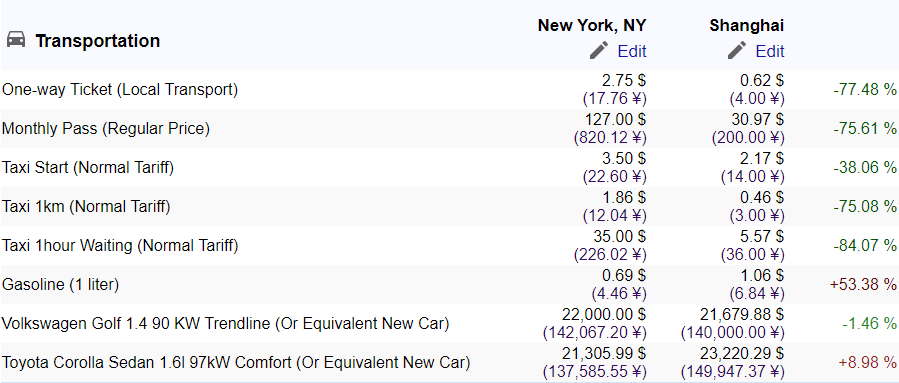The image size is (899, 383).
Task: Click the car icon beside Transportation
Action: tap(16, 40)
